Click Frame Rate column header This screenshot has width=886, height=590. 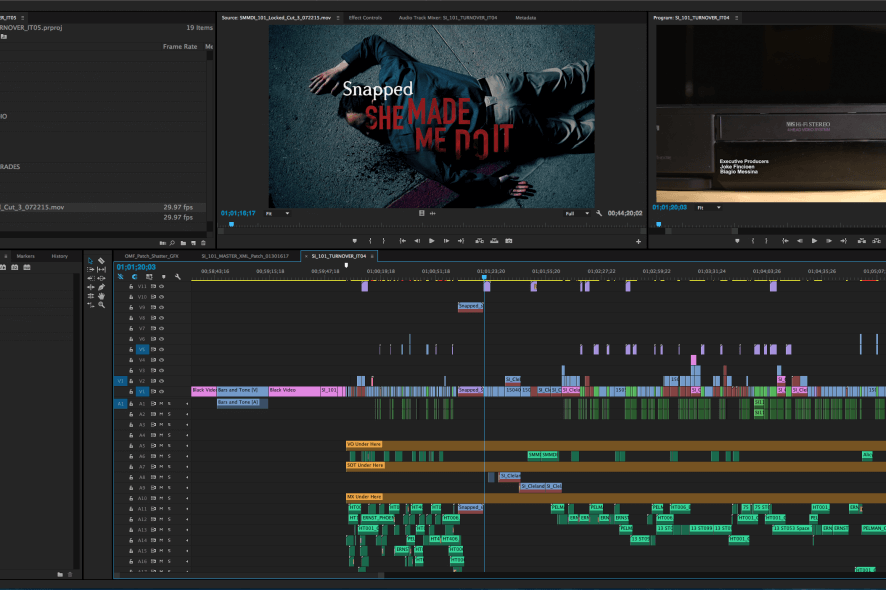(180, 47)
